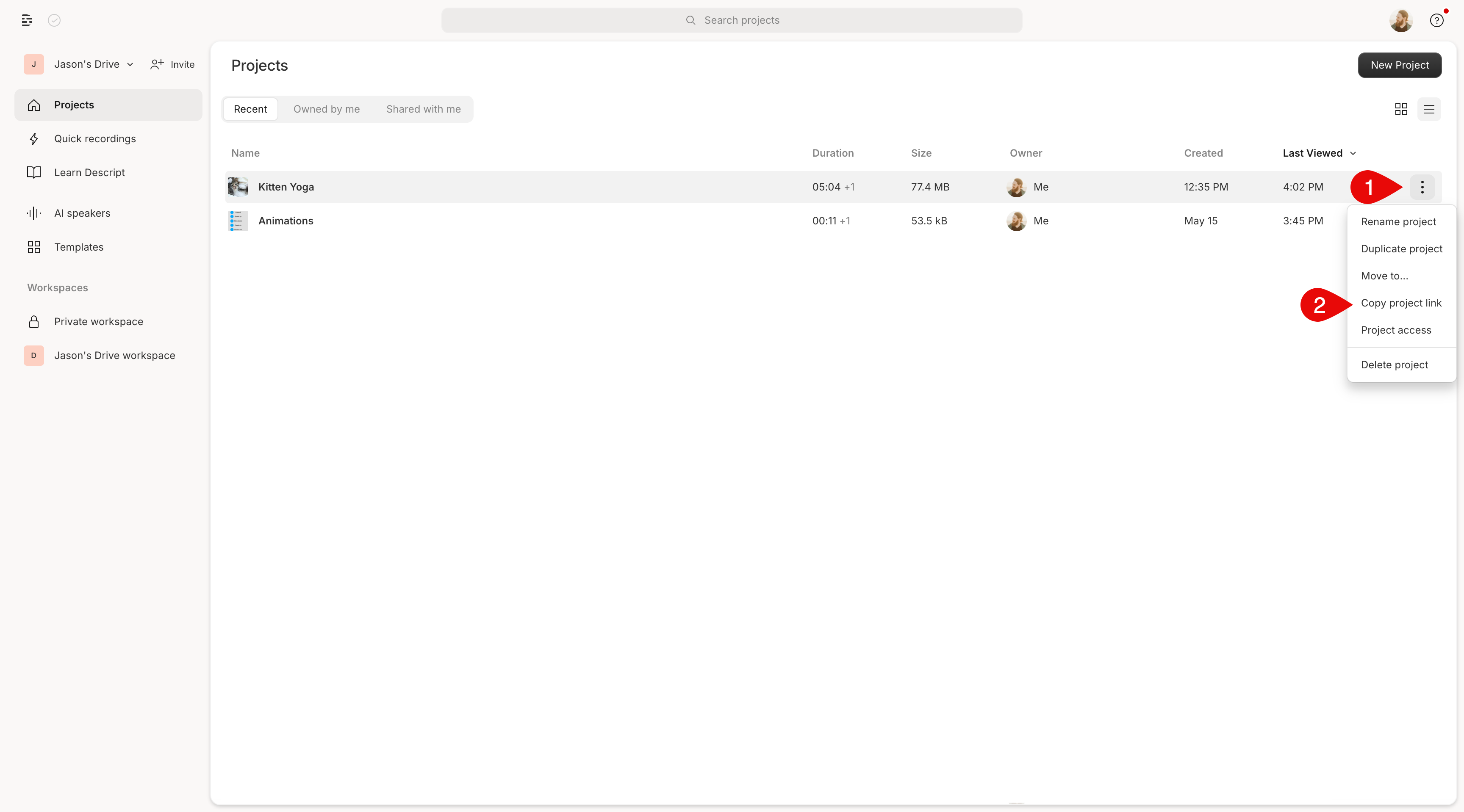Click the New Project button

pyautogui.click(x=1399, y=65)
